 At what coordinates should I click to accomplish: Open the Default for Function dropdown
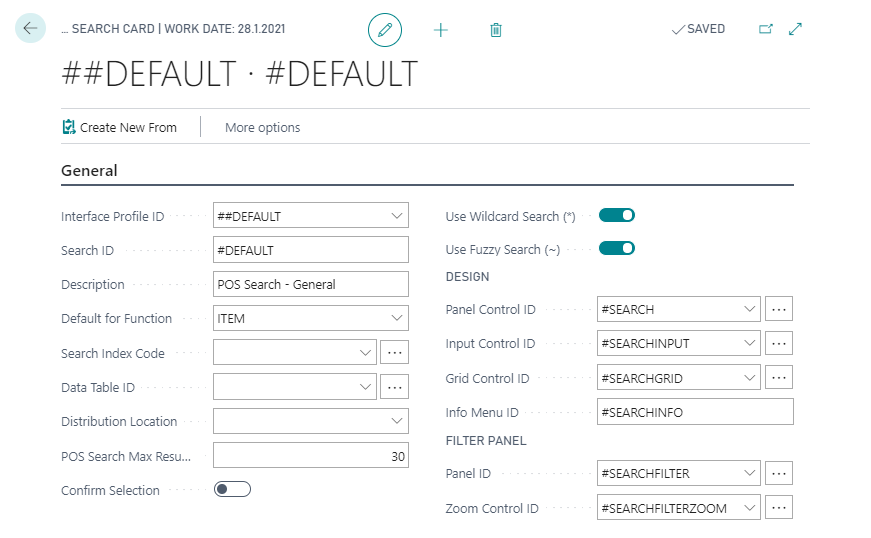397,318
